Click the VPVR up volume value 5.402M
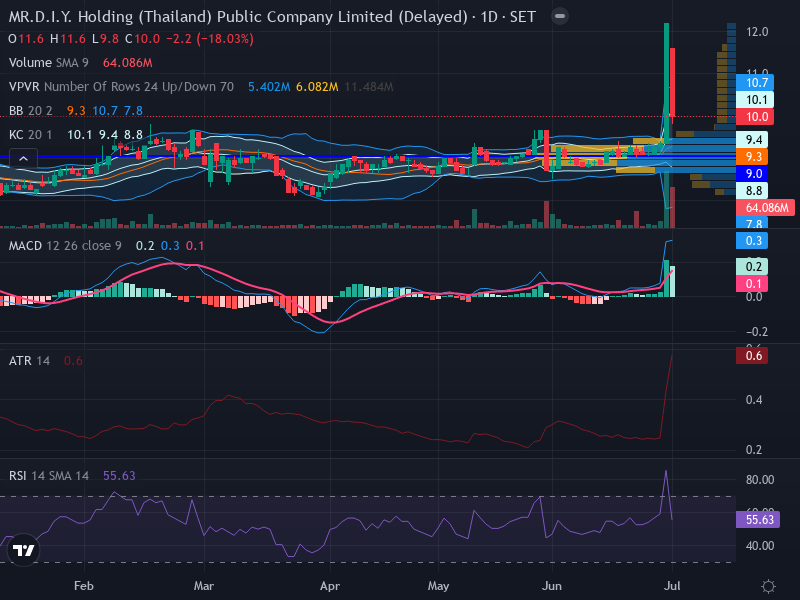 [269, 87]
